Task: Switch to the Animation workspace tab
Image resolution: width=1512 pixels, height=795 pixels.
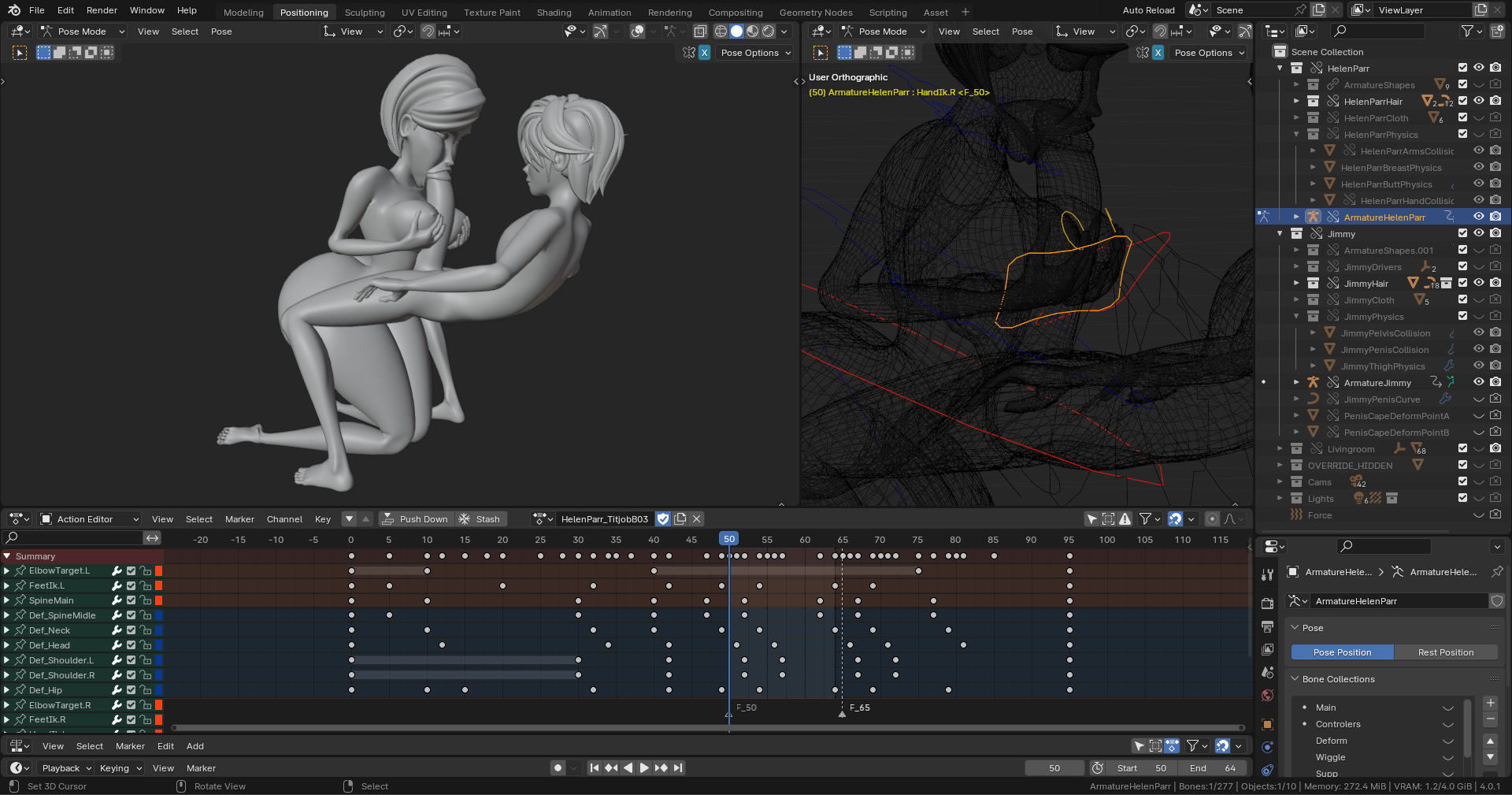Action: pos(610,13)
